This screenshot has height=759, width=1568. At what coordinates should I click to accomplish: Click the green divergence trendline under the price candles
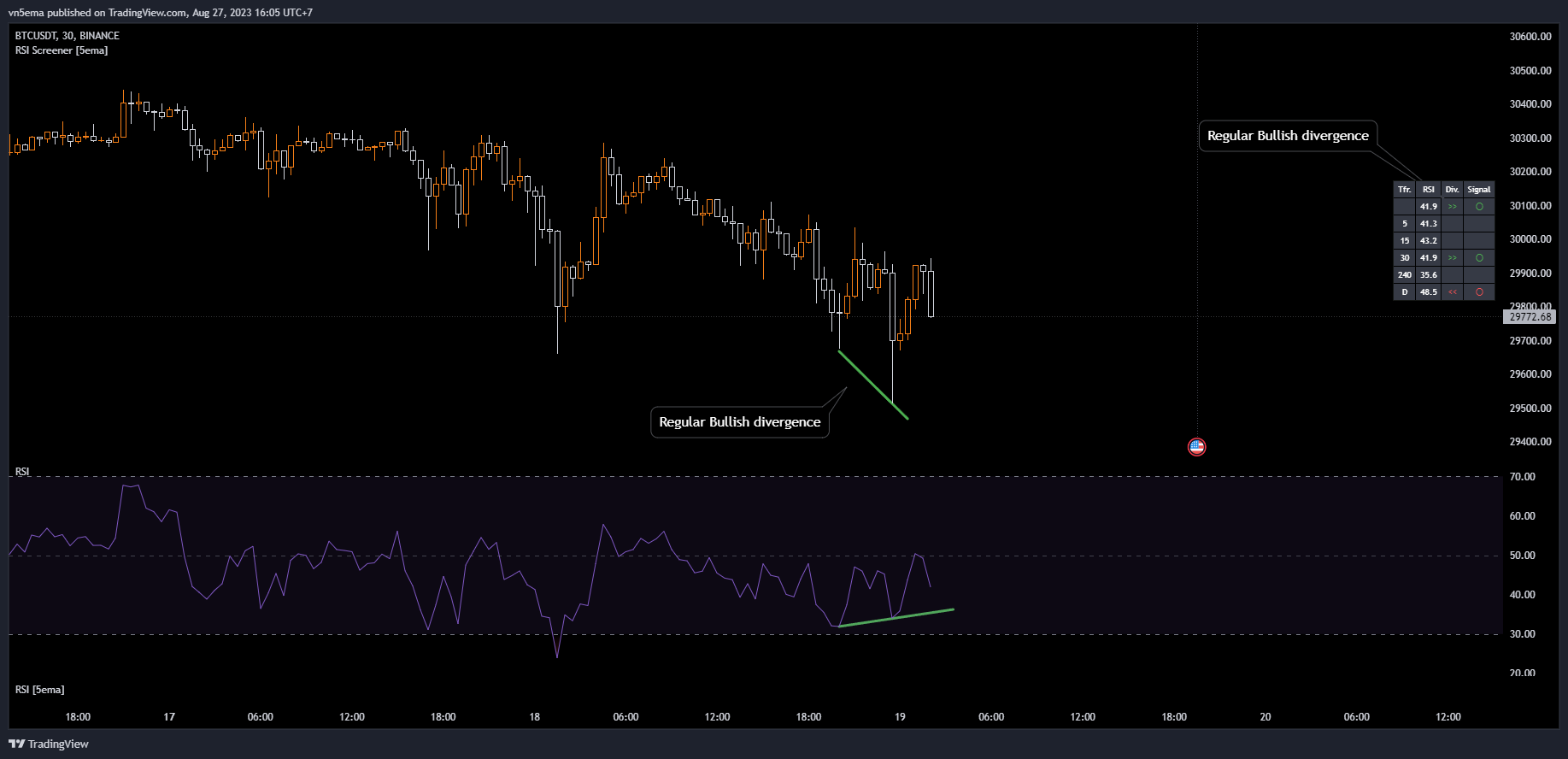click(x=873, y=385)
